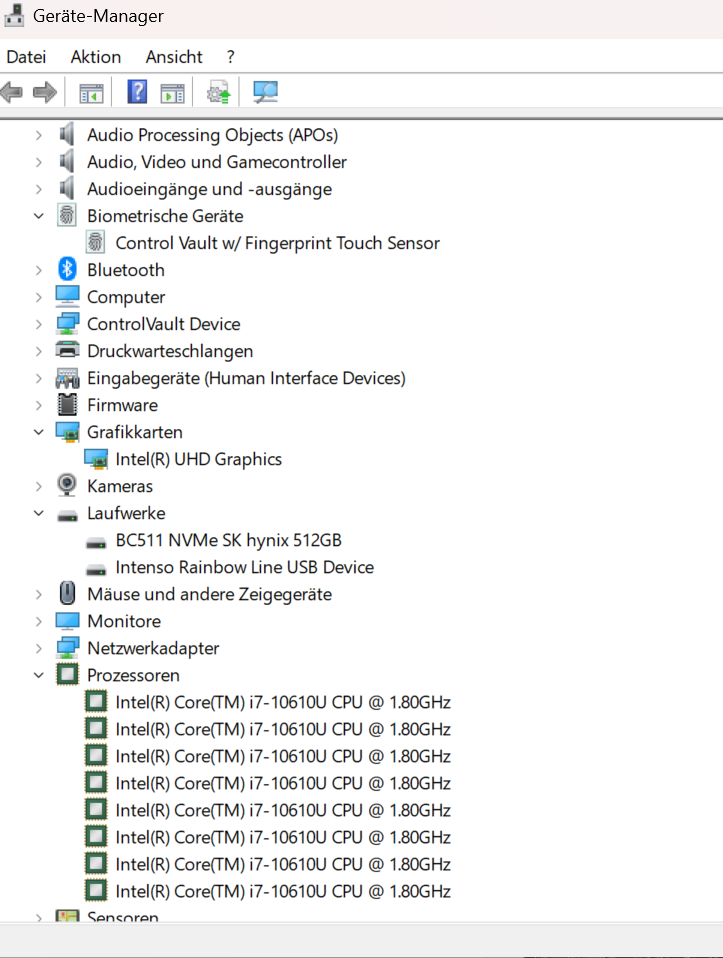Expand Audio Processing Objects (APOs) node
This screenshot has height=958, width=723.
click(x=39, y=135)
